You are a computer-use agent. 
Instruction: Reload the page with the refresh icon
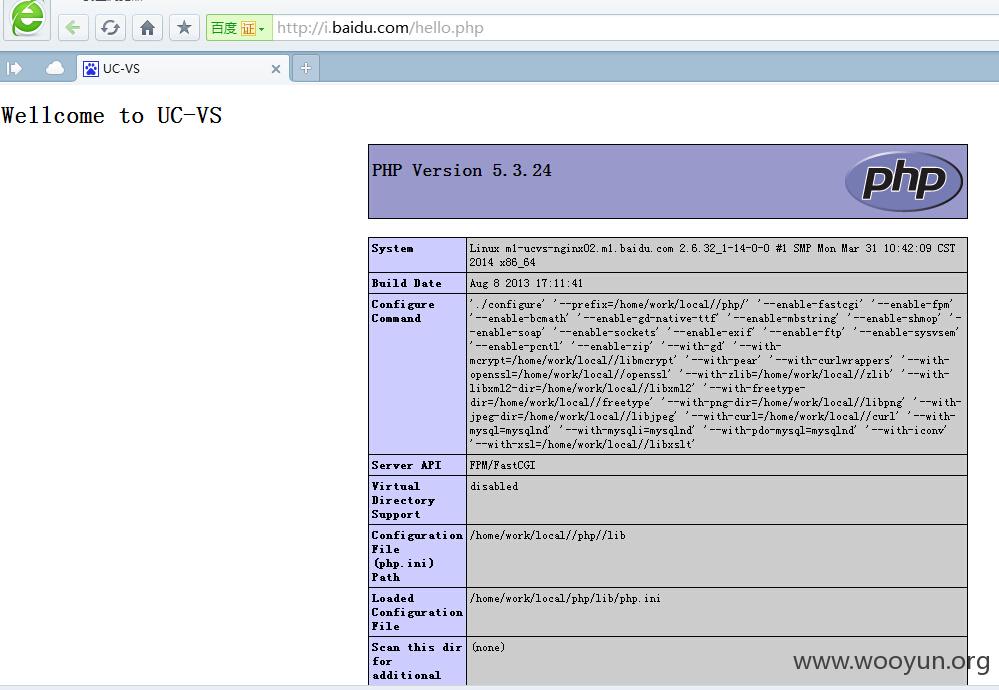(110, 28)
